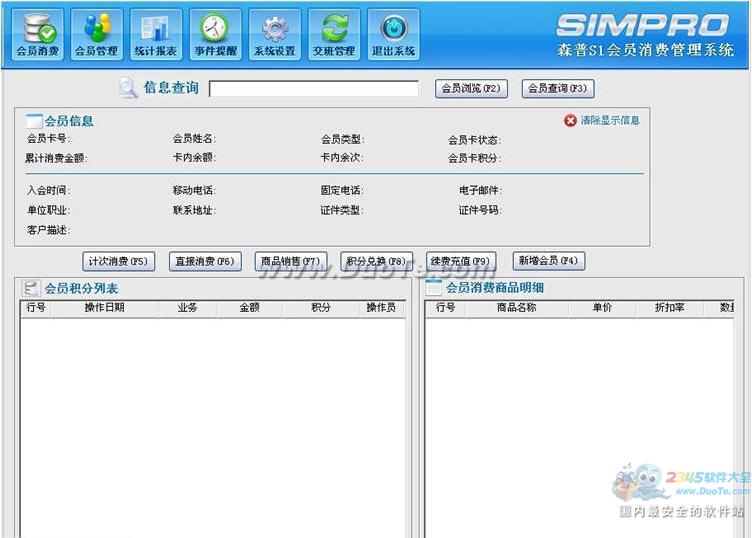Click the 固定电话 label

[342, 190]
